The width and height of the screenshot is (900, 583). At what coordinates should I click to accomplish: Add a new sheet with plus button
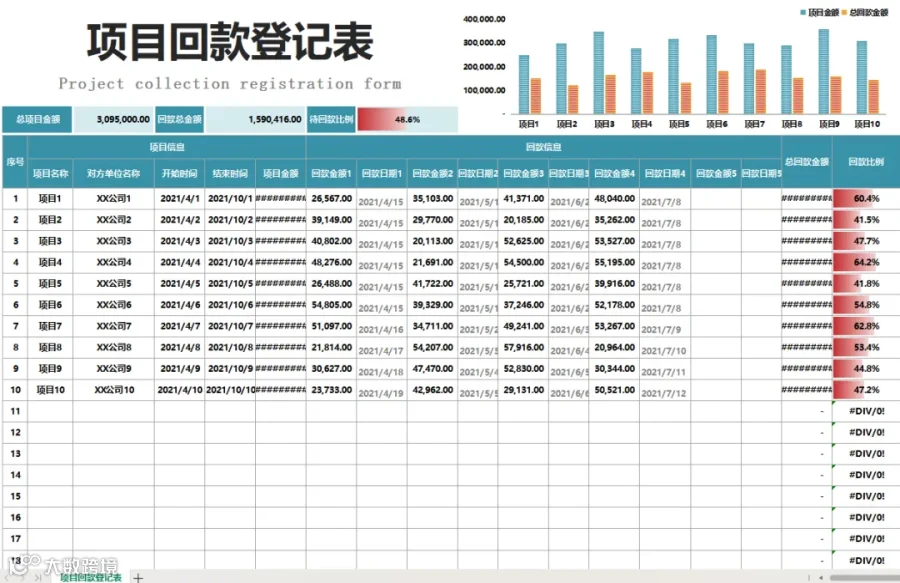138,578
